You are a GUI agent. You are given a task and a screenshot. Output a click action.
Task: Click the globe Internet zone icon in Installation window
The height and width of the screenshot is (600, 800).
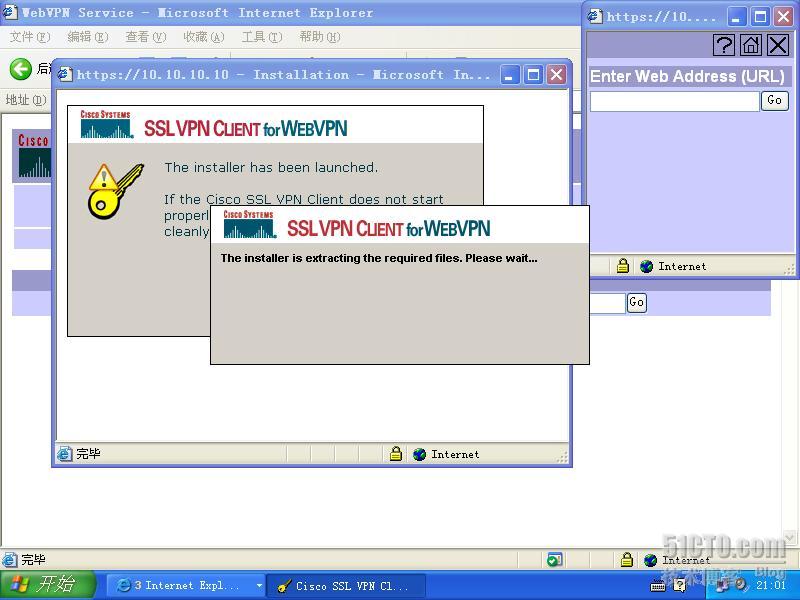(x=419, y=454)
